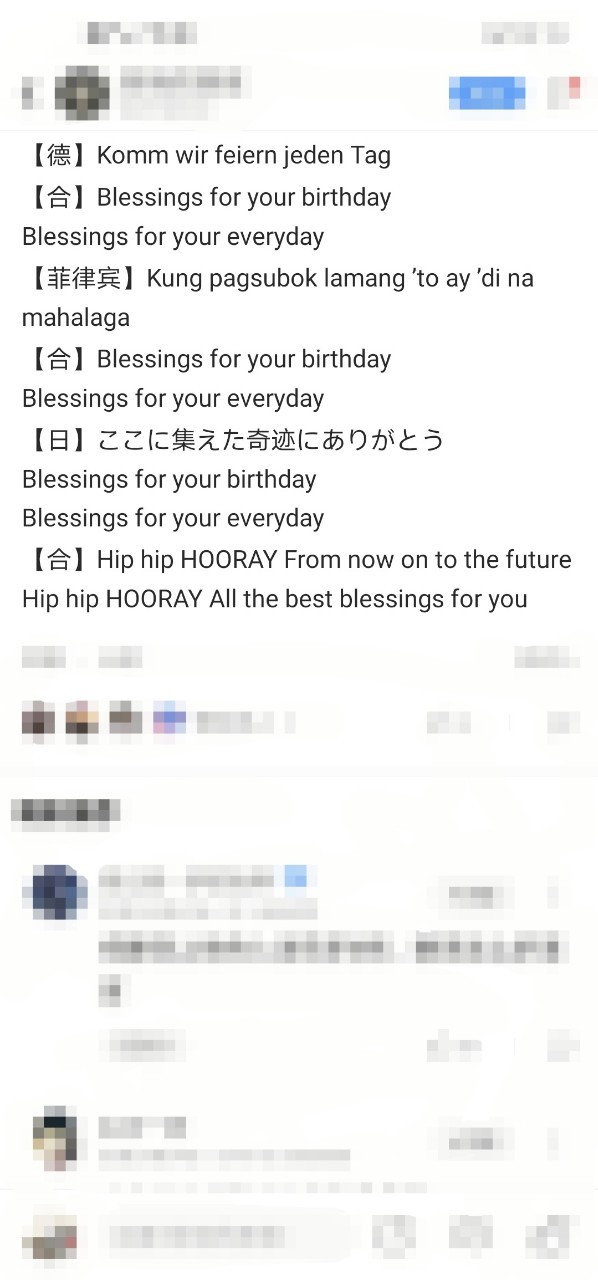
Task: Focus the comment input field in the bottom bar
Action: pyautogui.click(x=226, y=1237)
